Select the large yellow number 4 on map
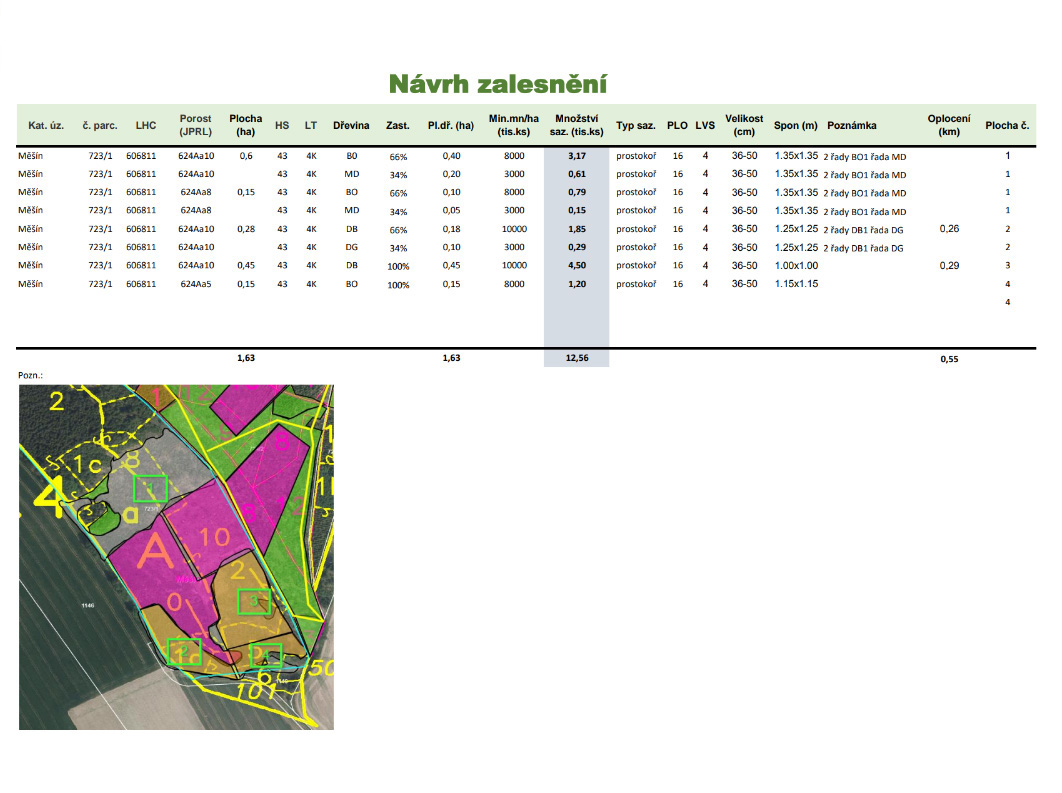 coord(49,498)
